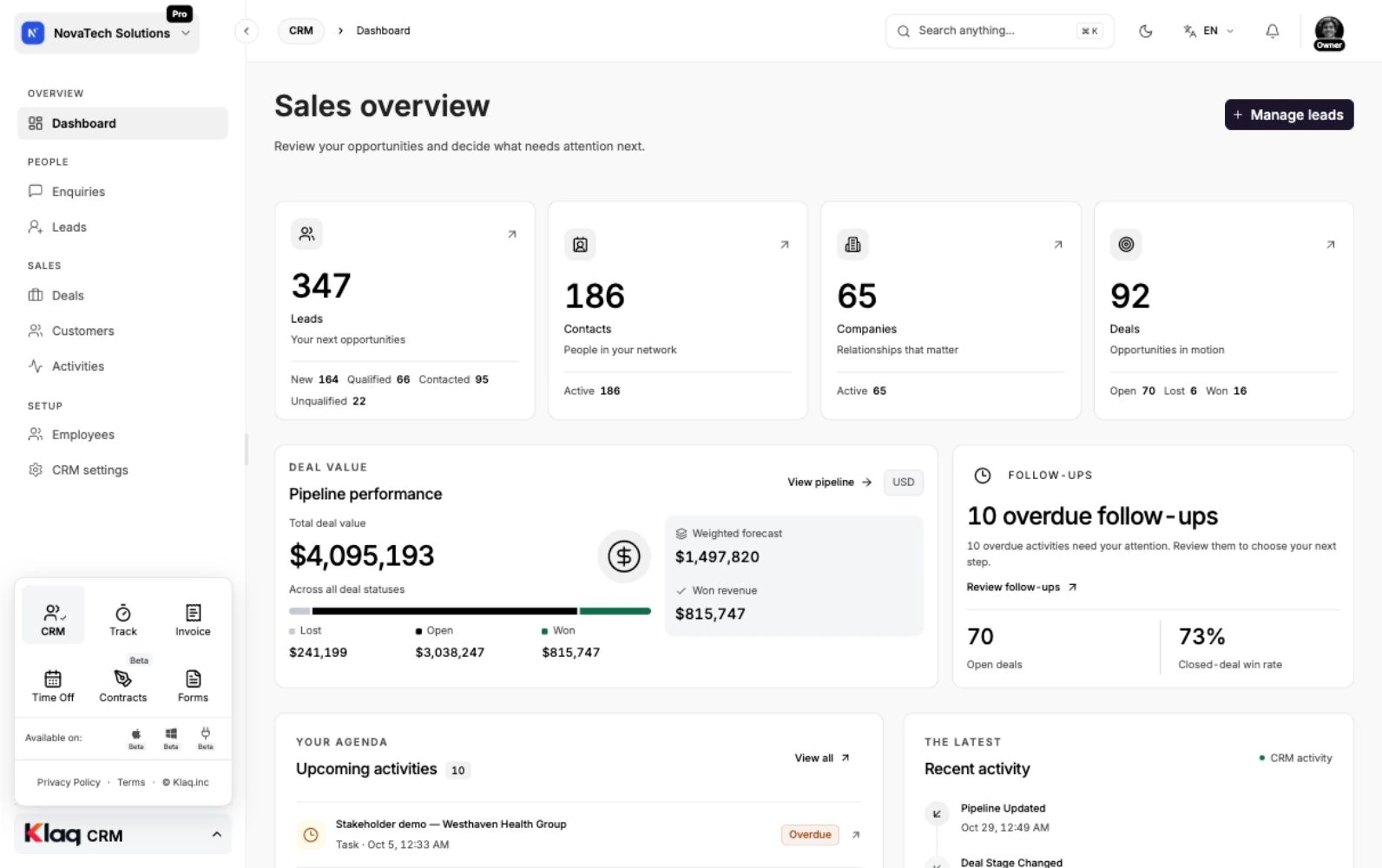Open Customers in the sidebar

tap(122, 331)
